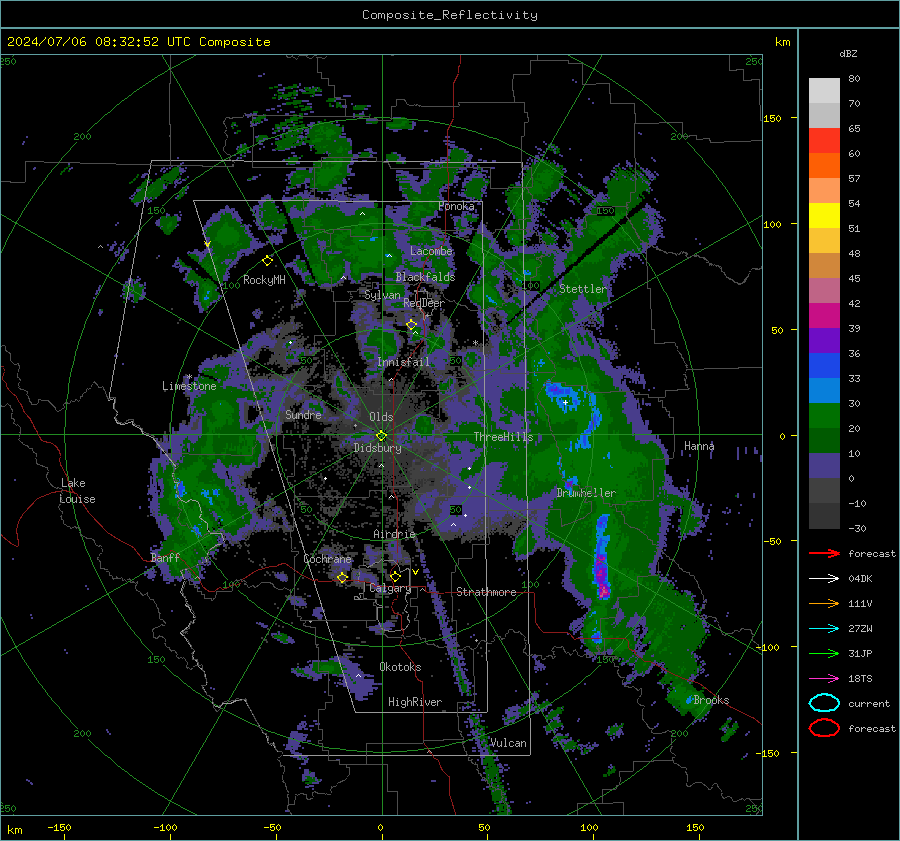Image resolution: width=900 pixels, height=841 pixels.
Task: Click the Didsbury city label
Action: (377, 448)
